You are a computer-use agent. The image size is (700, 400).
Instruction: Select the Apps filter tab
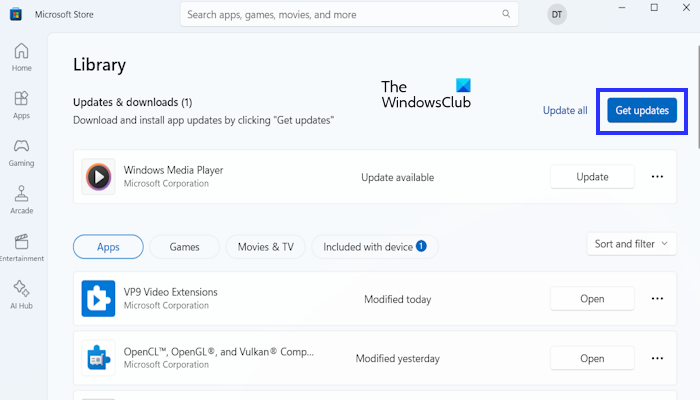[108, 247]
